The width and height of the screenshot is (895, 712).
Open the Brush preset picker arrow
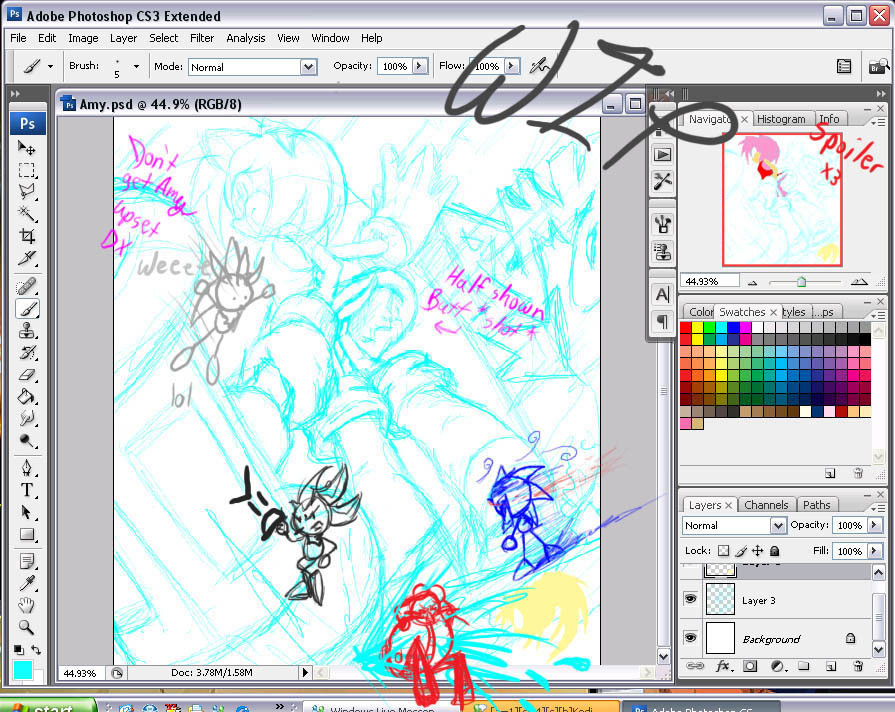(136, 66)
